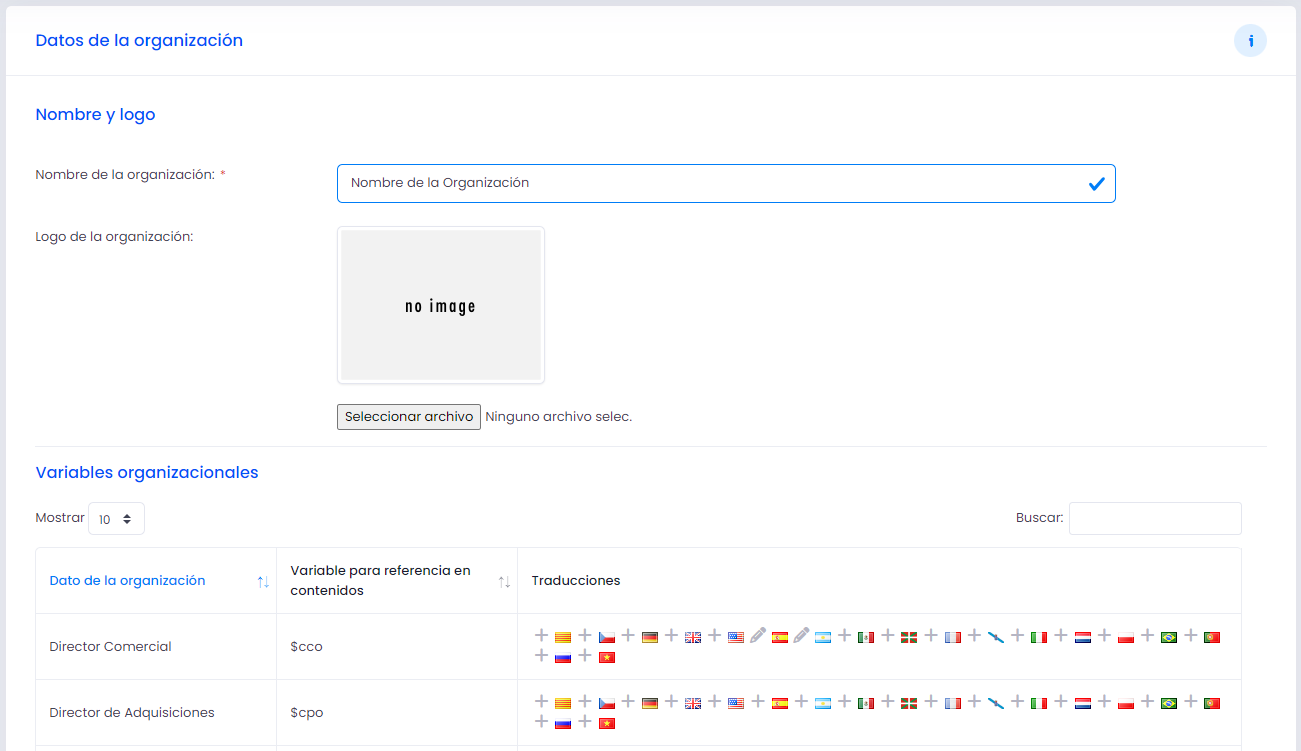The height and width of the screenshot is (751, 1301).
Task: Click the Logo de la organización label
Action: 114,237
